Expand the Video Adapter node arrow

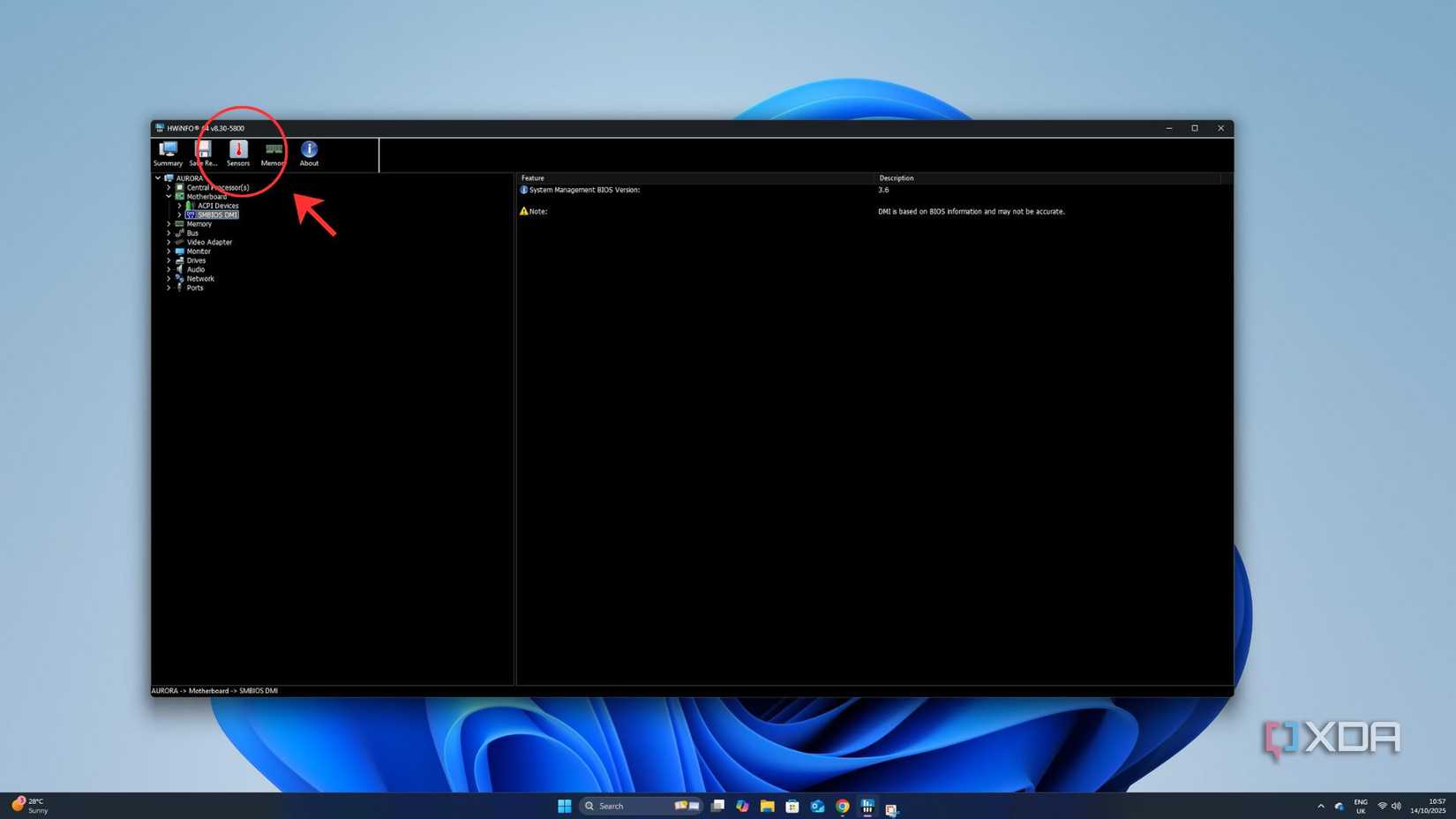pos(169,242)
